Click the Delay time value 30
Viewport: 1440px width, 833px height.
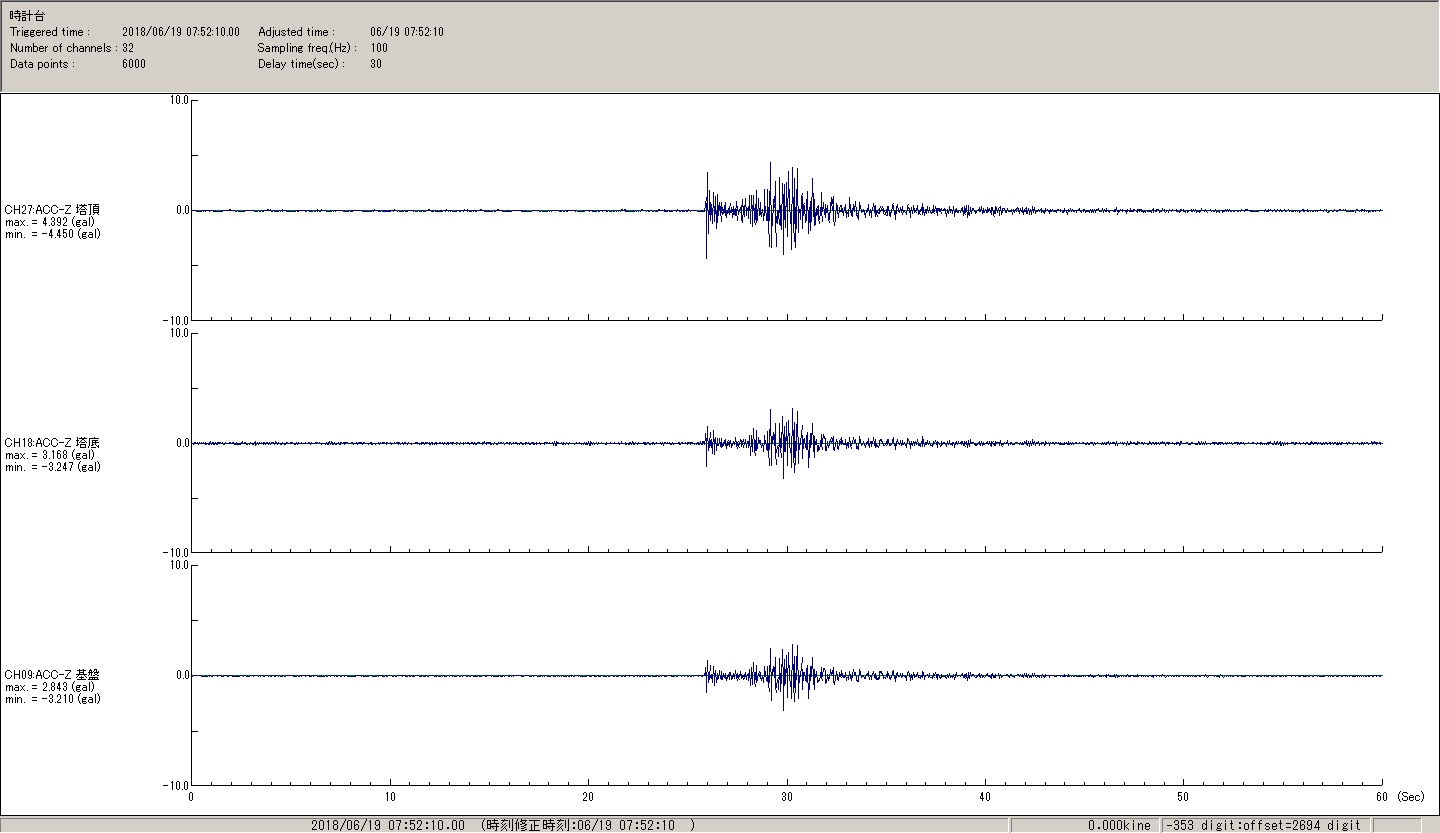(376, 64)
